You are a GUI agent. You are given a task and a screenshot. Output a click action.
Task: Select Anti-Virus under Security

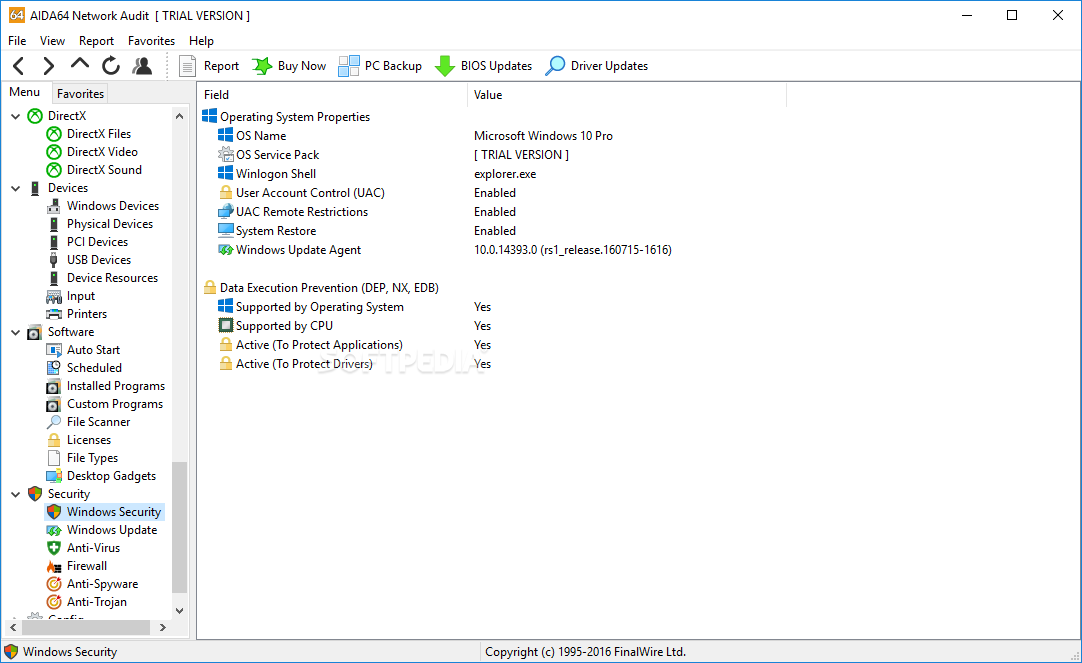point(83,548)
